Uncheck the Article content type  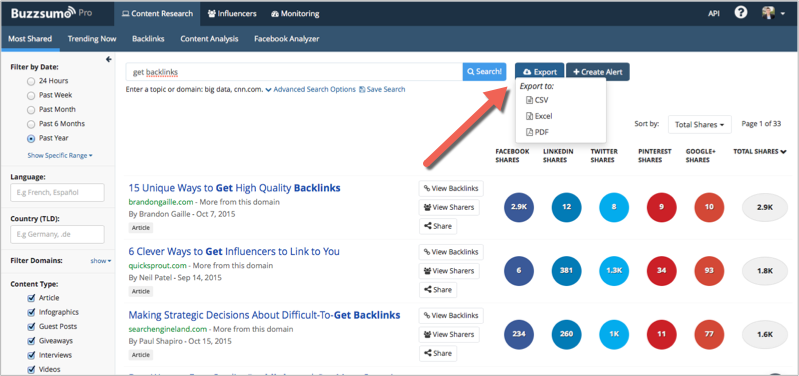(31, 298)
